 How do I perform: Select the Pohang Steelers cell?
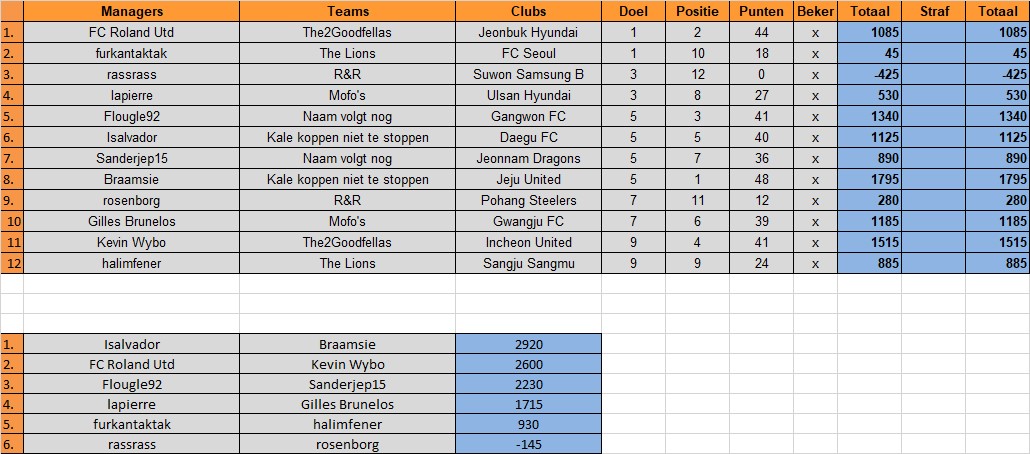click(528, 200)
